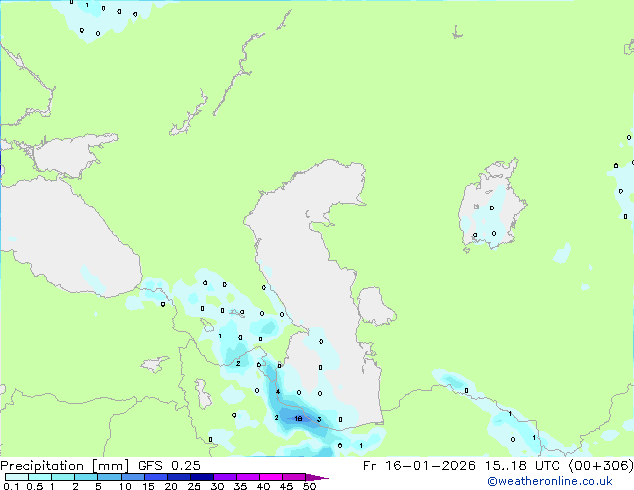The image size is (634, 490).
Task: Click the legend label "0.1"
Action: (x=11, y=486)
